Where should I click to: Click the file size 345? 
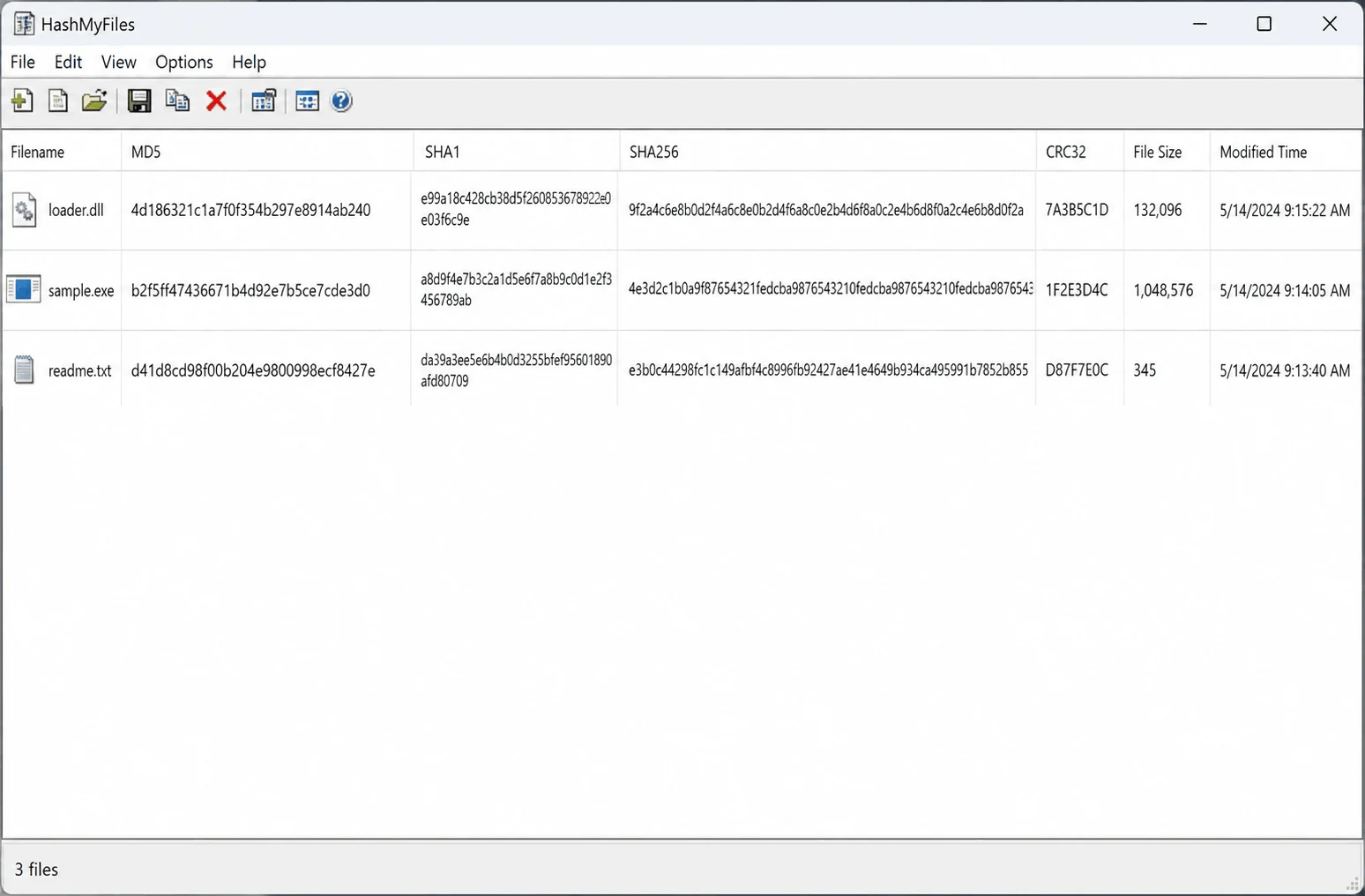pyautogui.click(x=1145, y=370)
